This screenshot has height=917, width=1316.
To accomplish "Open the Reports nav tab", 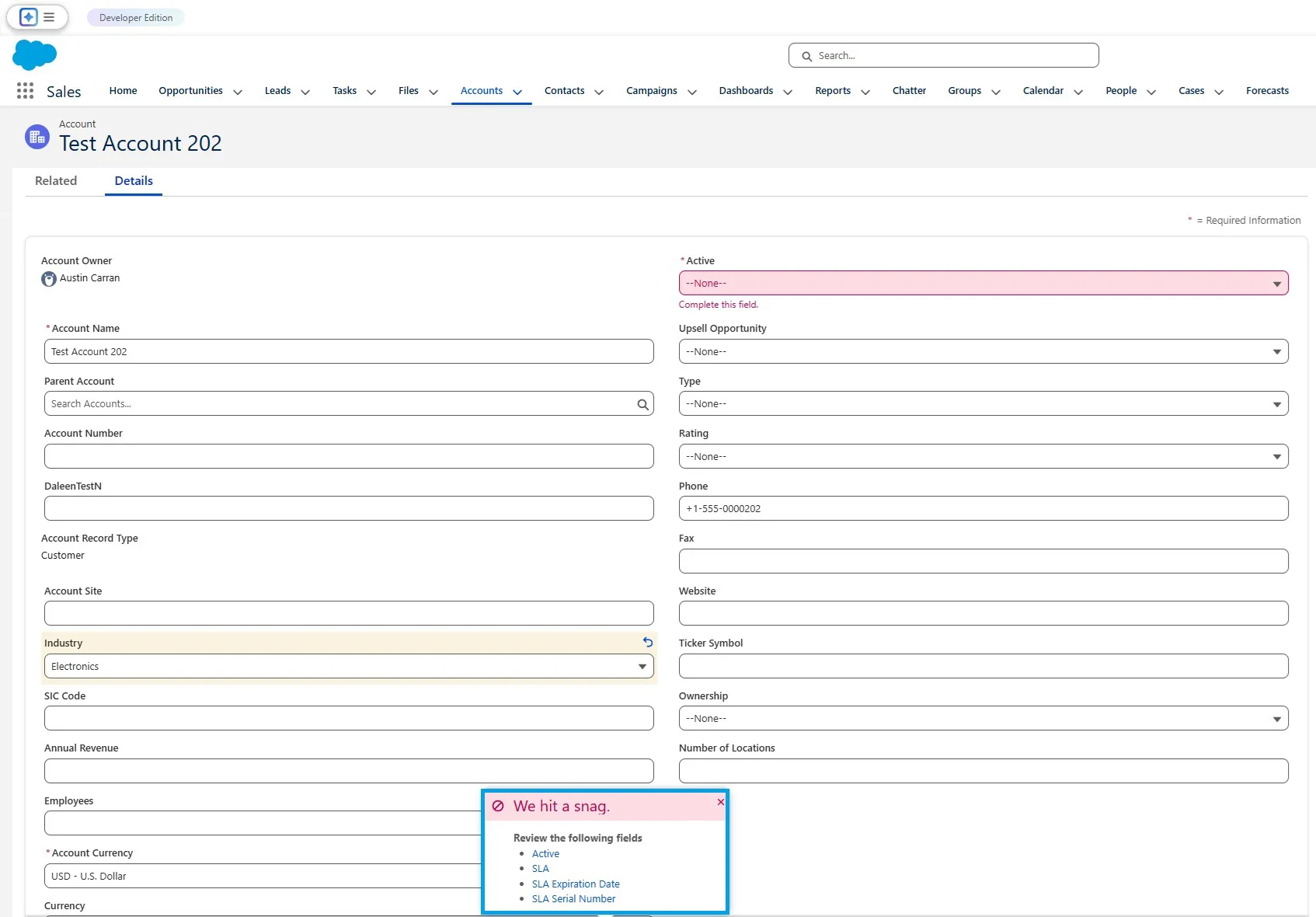I will pos(833,91).
